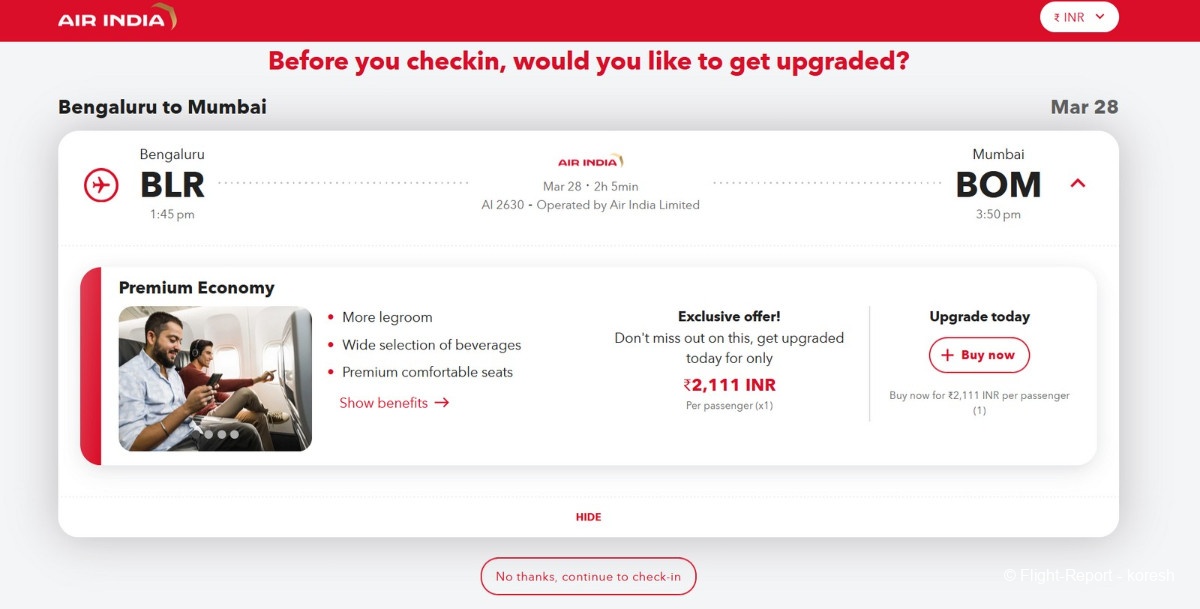The width and height of the screenshot is (1200, 609).
Task: Collapse flight details using chevron beside BOM
Action: tap(1078, 183)
